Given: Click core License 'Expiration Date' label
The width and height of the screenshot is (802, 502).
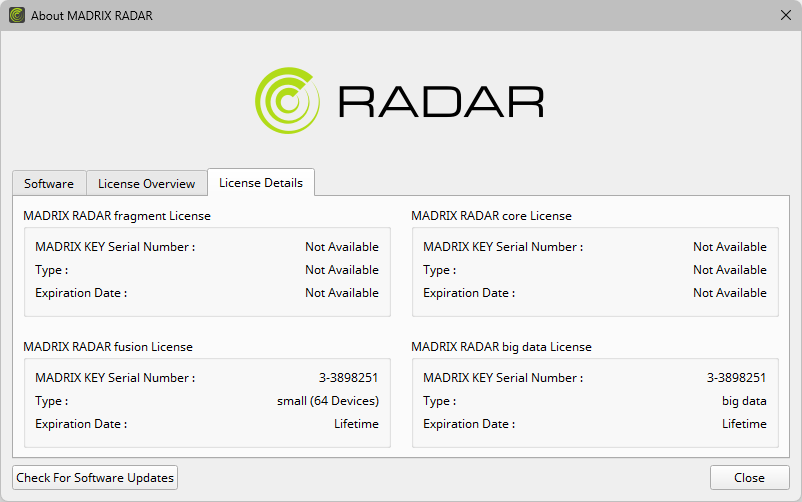Looking at the screenshot, I should click(x=469, y=293).
